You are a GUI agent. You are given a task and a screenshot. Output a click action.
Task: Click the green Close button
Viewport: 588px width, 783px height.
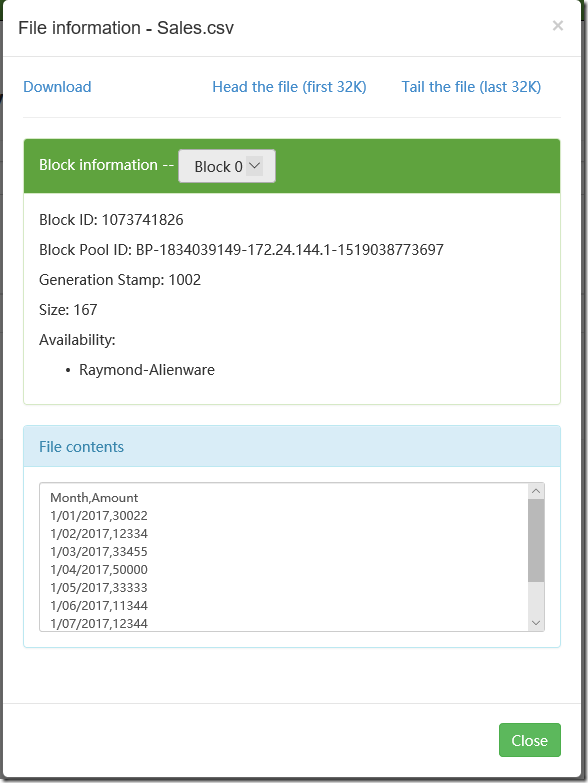tap(530, 740)
